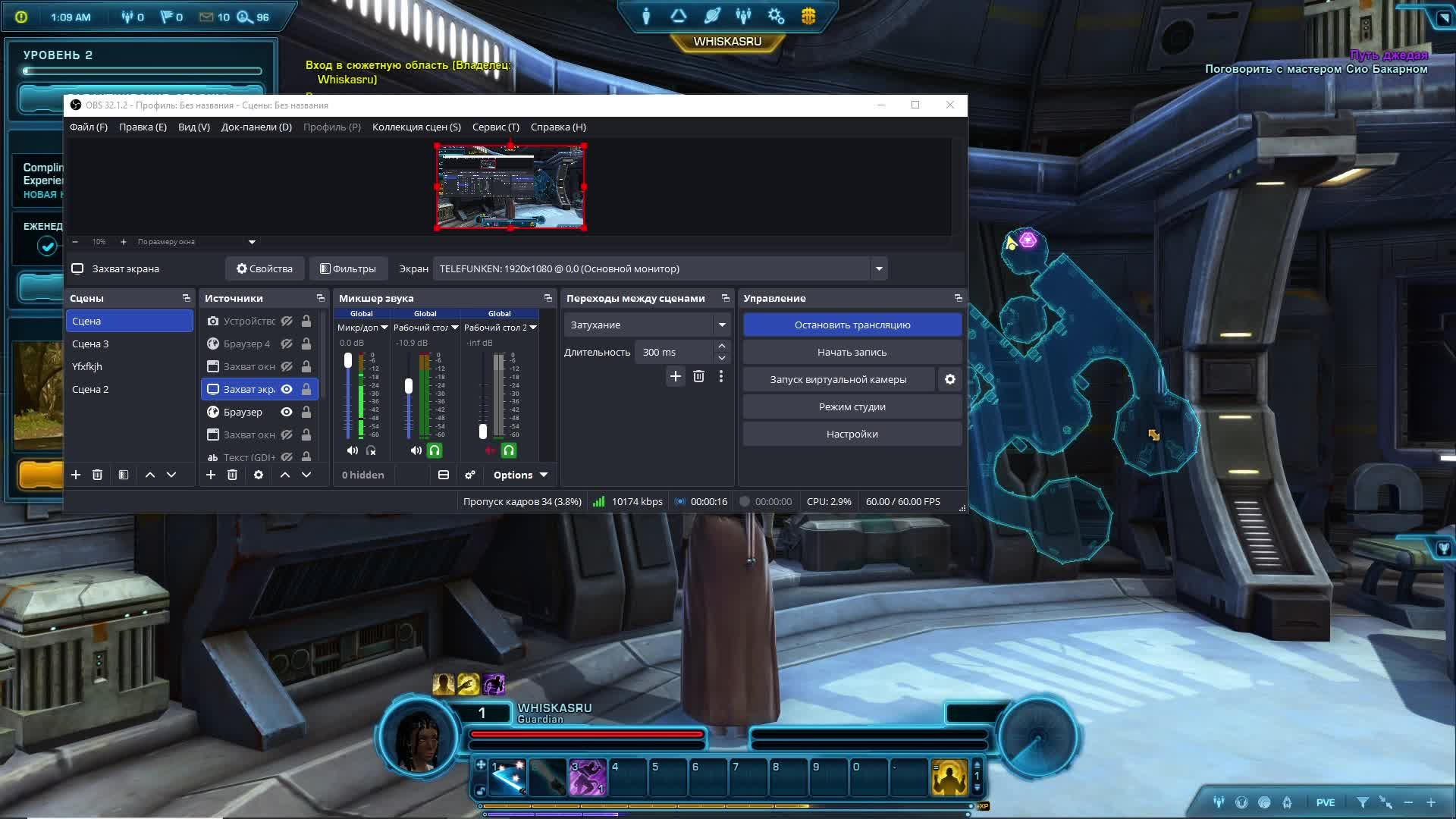Click Начать запись to start recording

[852, 352]
